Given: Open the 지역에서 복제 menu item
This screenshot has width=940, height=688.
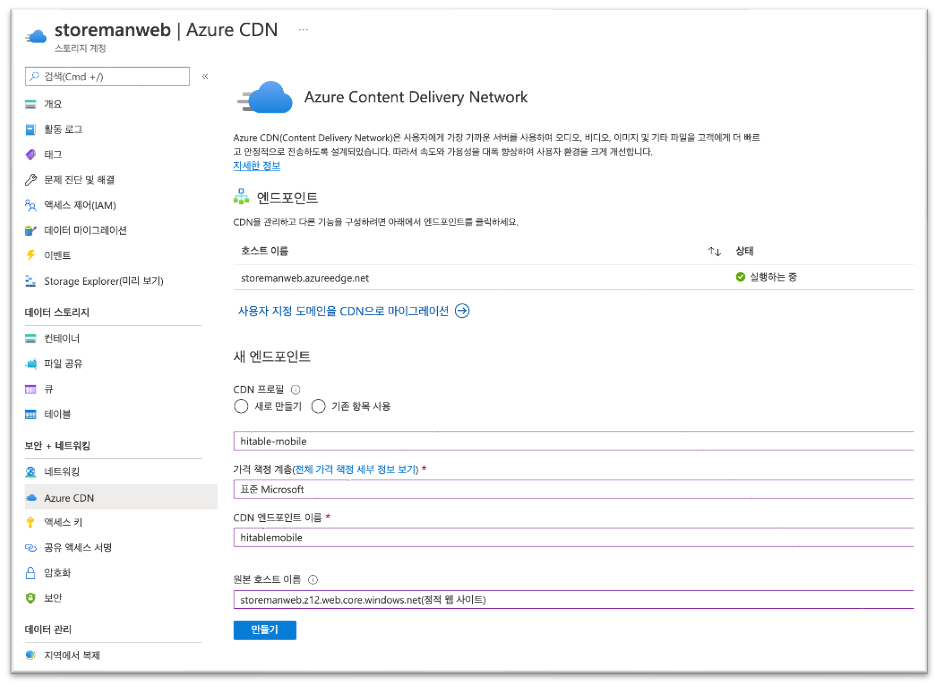Looking at the screenshot, I should point(72,656).
